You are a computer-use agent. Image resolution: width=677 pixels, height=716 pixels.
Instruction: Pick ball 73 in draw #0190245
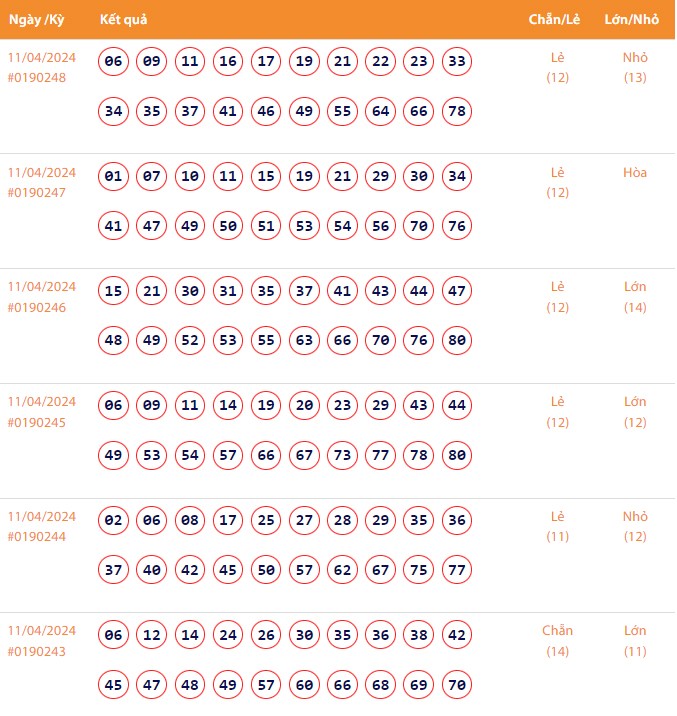(342, 455)
